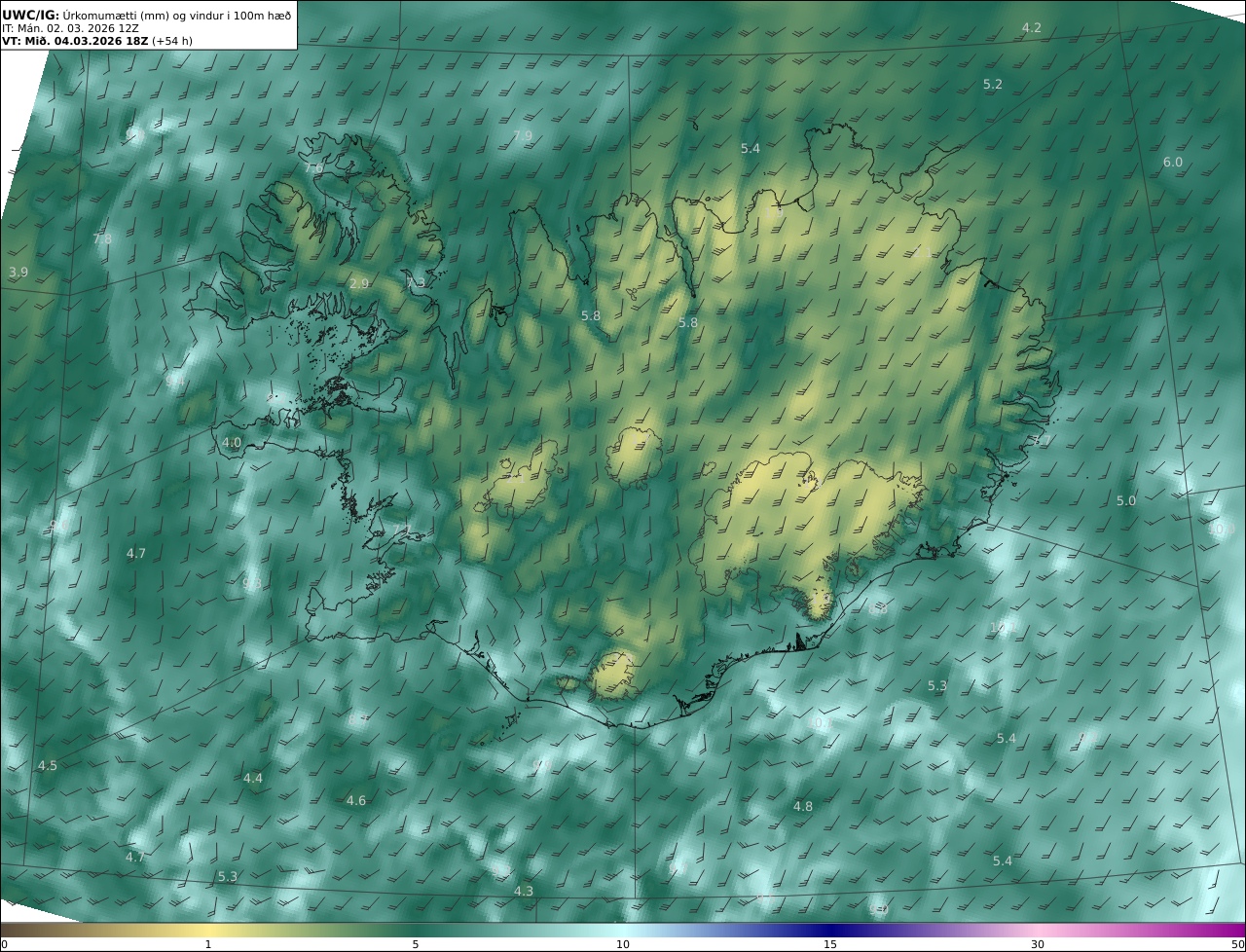Screen dimensions: 1246x952
Task: Click the map value '4.5'
Action: [48, 765]
